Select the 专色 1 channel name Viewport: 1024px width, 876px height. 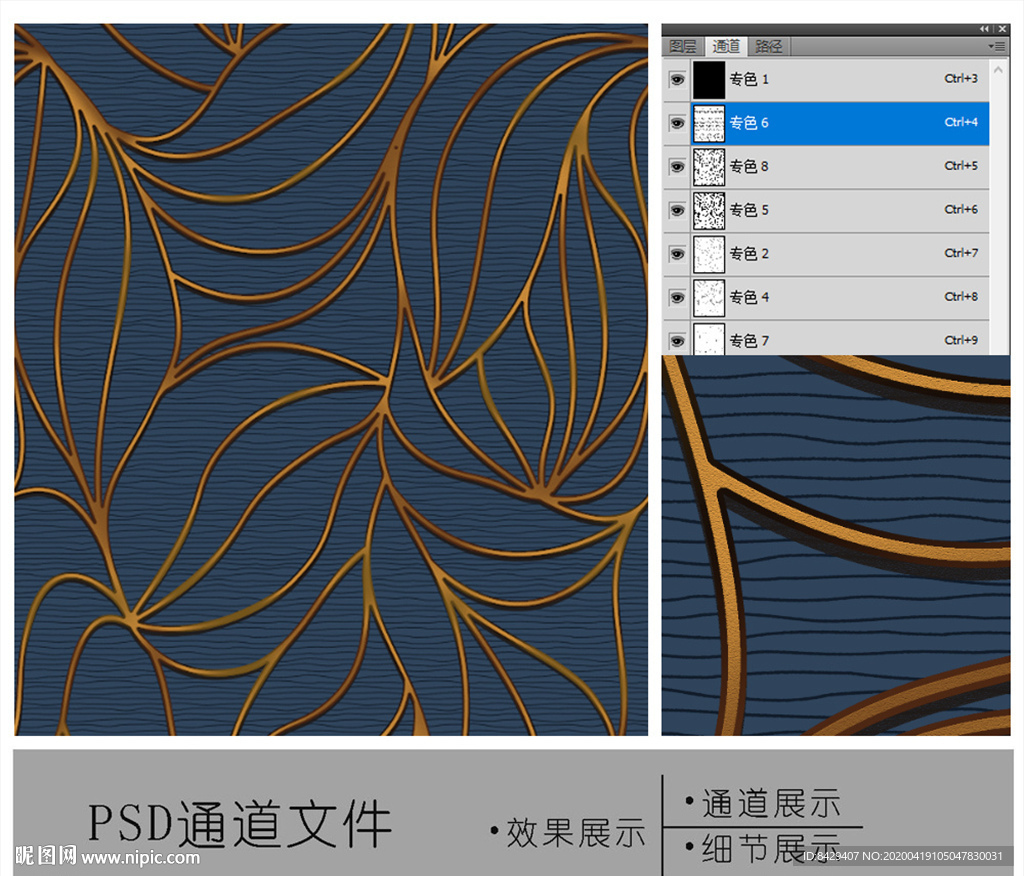(749, 80)
